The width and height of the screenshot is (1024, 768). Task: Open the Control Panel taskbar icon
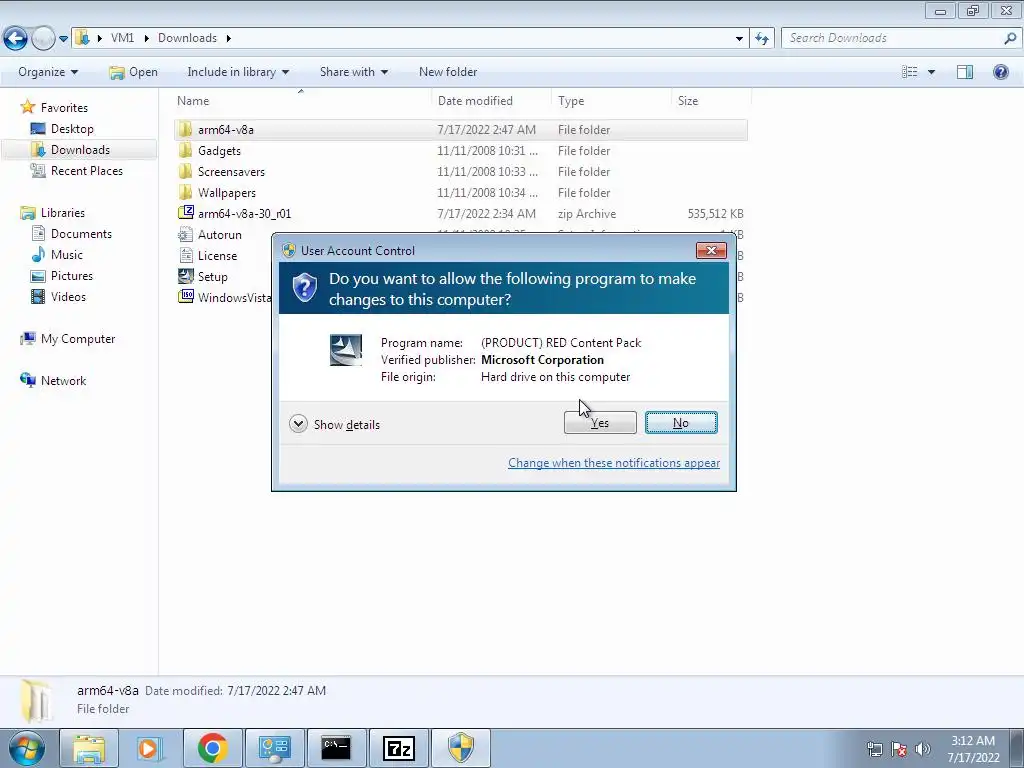pos(274,748)
